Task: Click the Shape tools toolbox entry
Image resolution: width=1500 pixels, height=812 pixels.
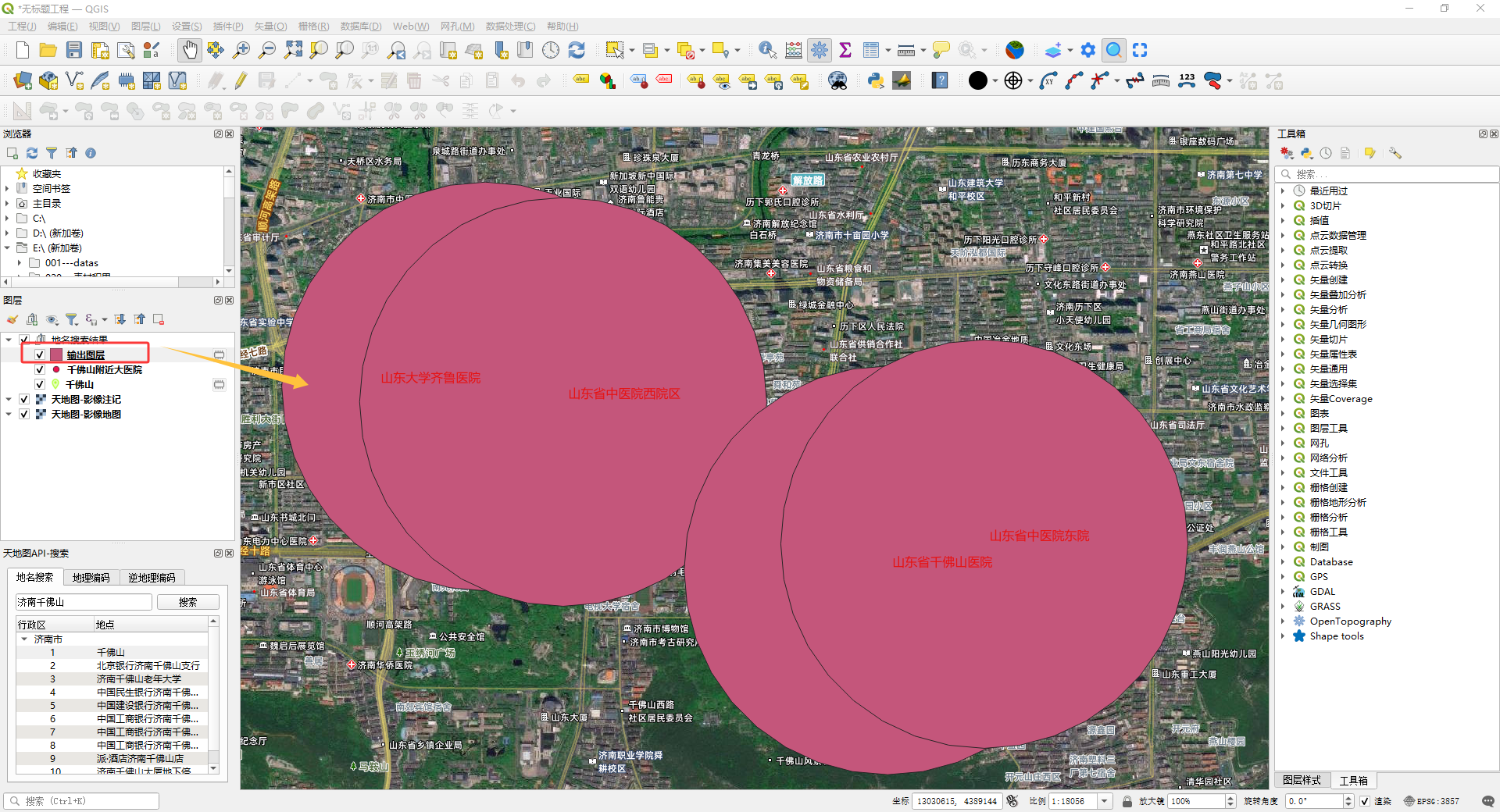Action: click(x=1336, y=636)
